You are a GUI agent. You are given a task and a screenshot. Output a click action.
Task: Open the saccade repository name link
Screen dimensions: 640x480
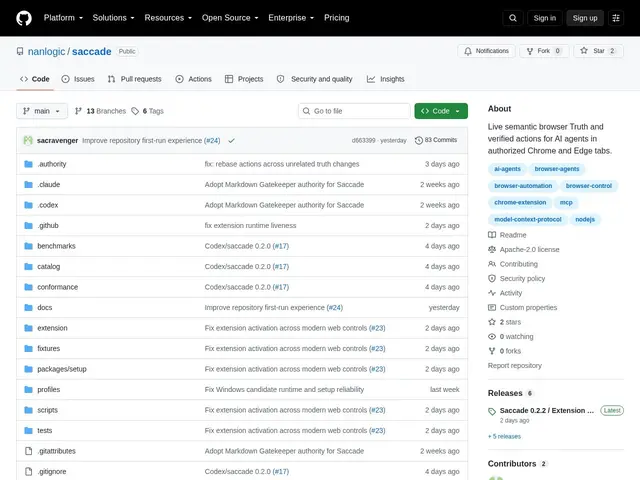[x=92, y=51]
